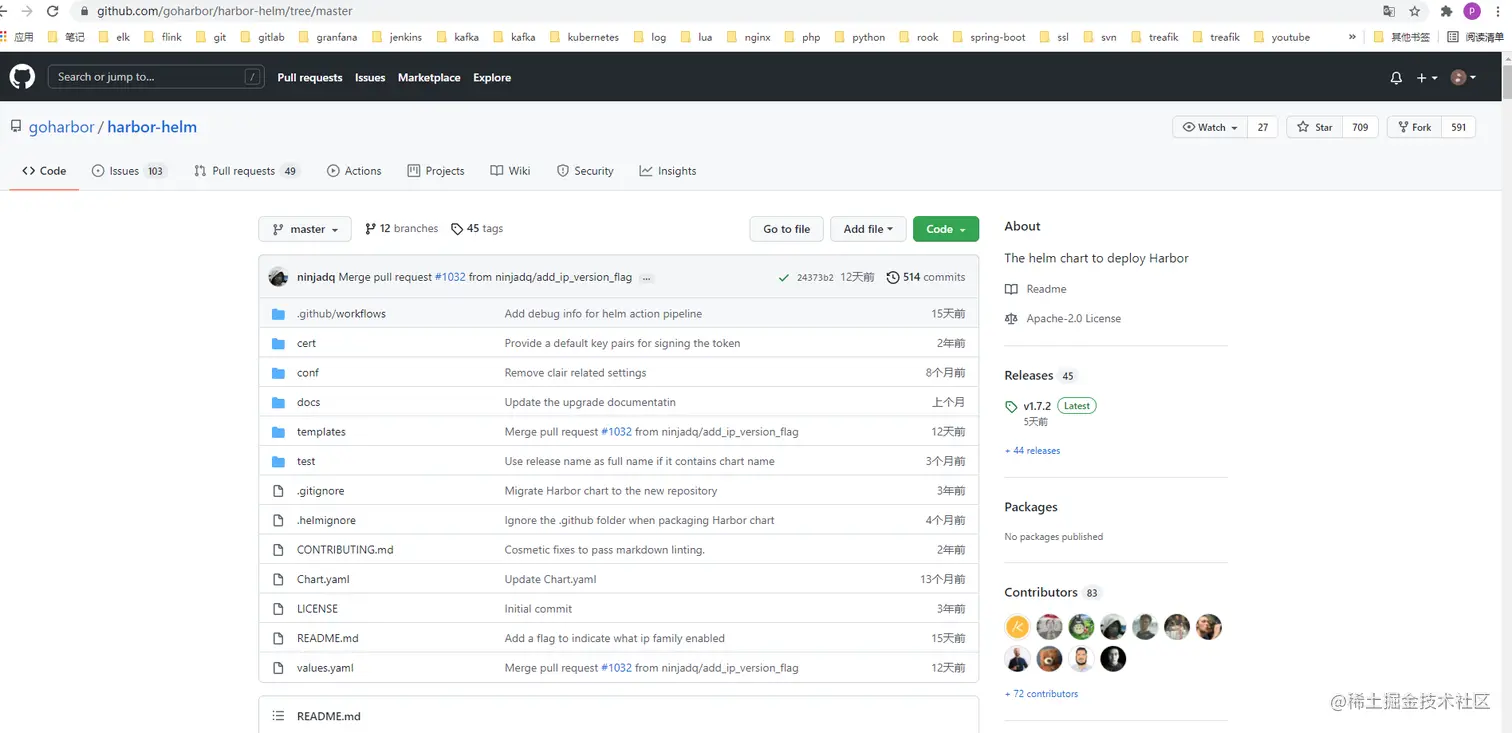Open the Chrome profile avatar
The height and width of the screenshot is (733, 1512).
click(1472, 11)
